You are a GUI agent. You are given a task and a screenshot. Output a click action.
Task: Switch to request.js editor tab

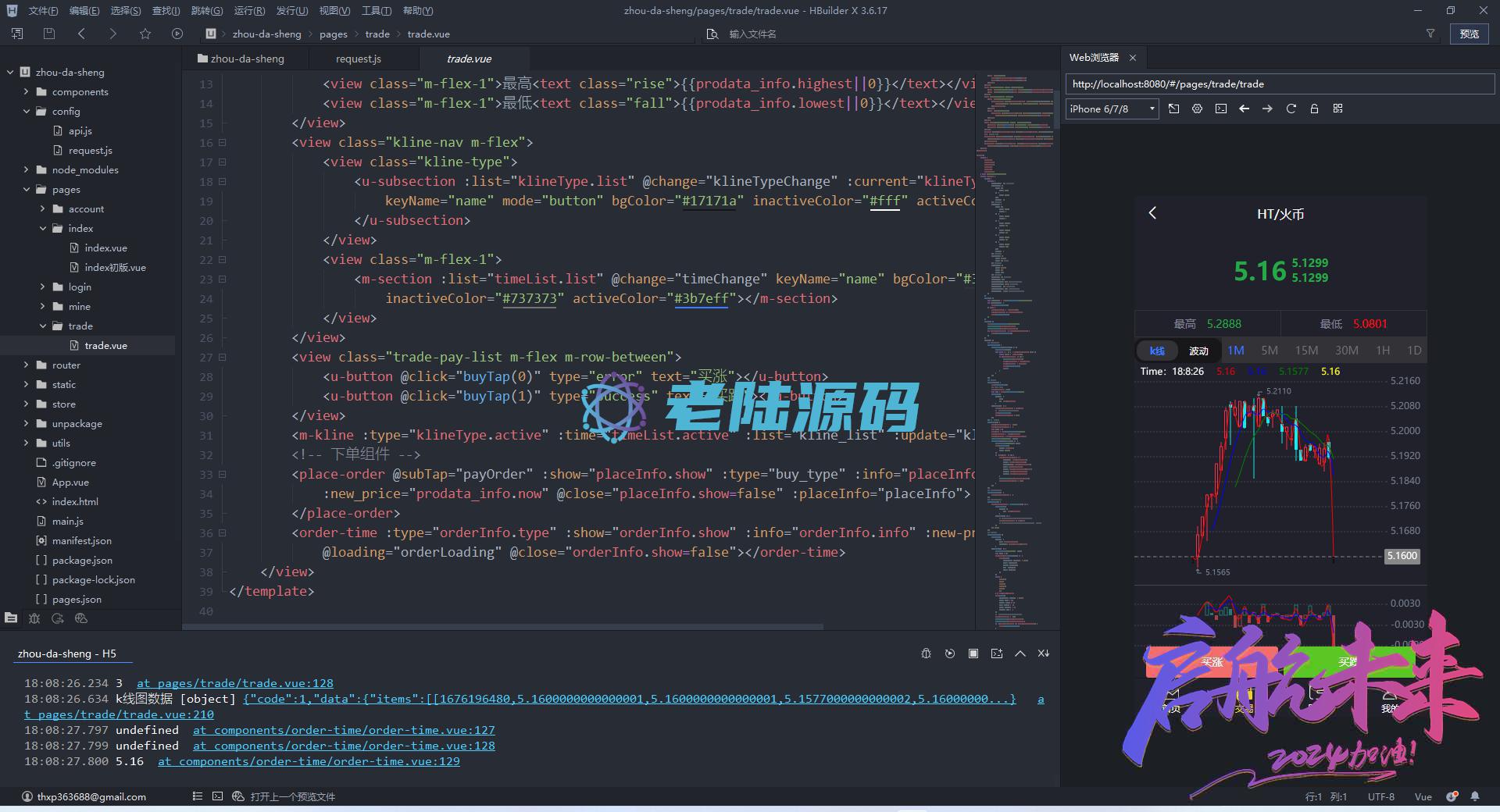point(359,59)
